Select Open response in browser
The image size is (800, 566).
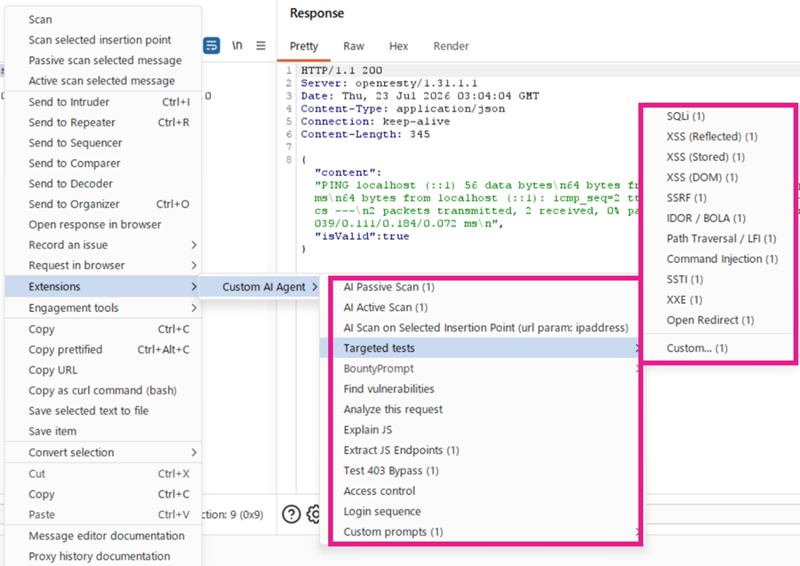[x=103, y=225]
